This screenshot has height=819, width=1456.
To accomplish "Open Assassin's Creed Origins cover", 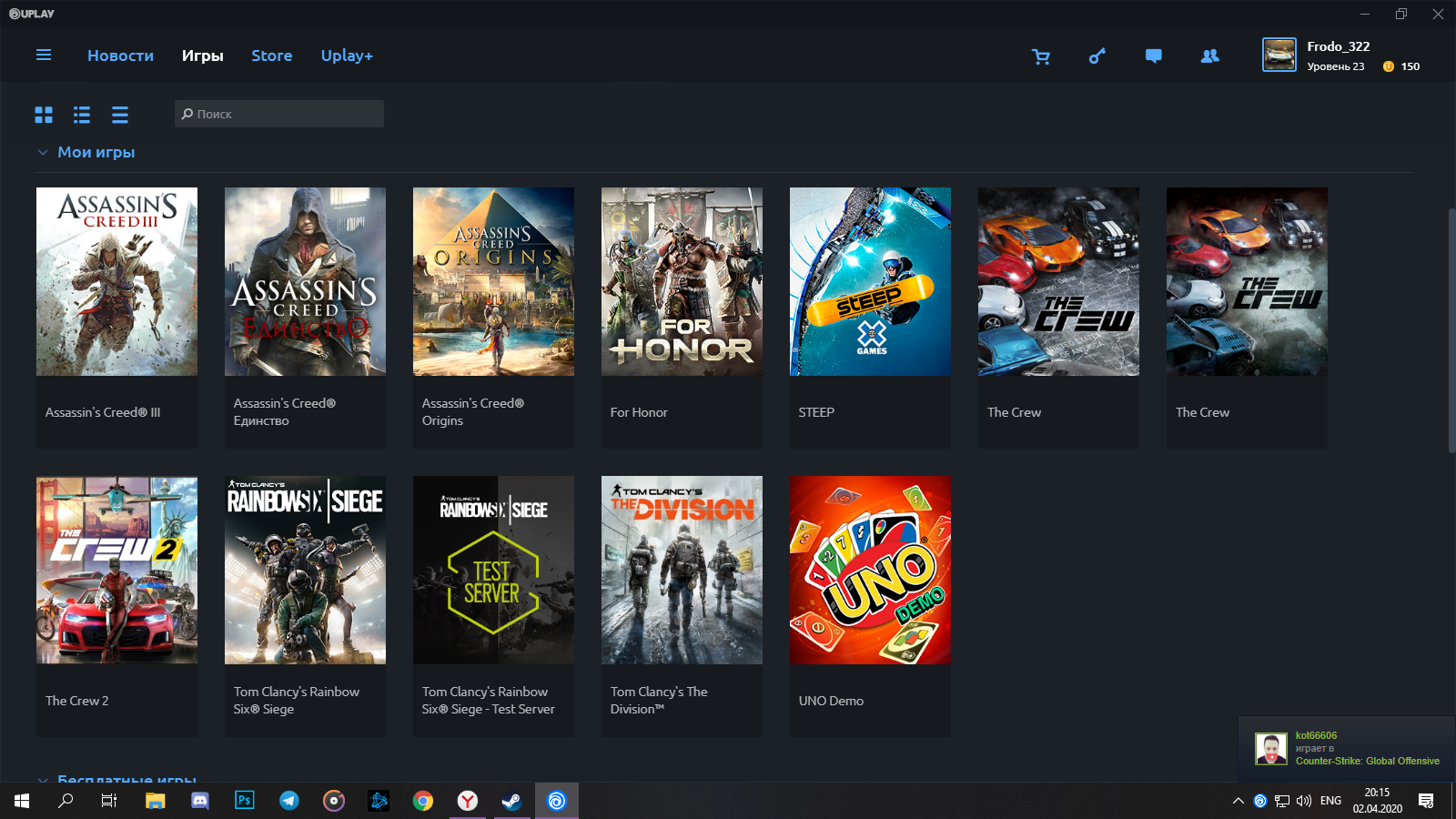I will pos(493,281).
